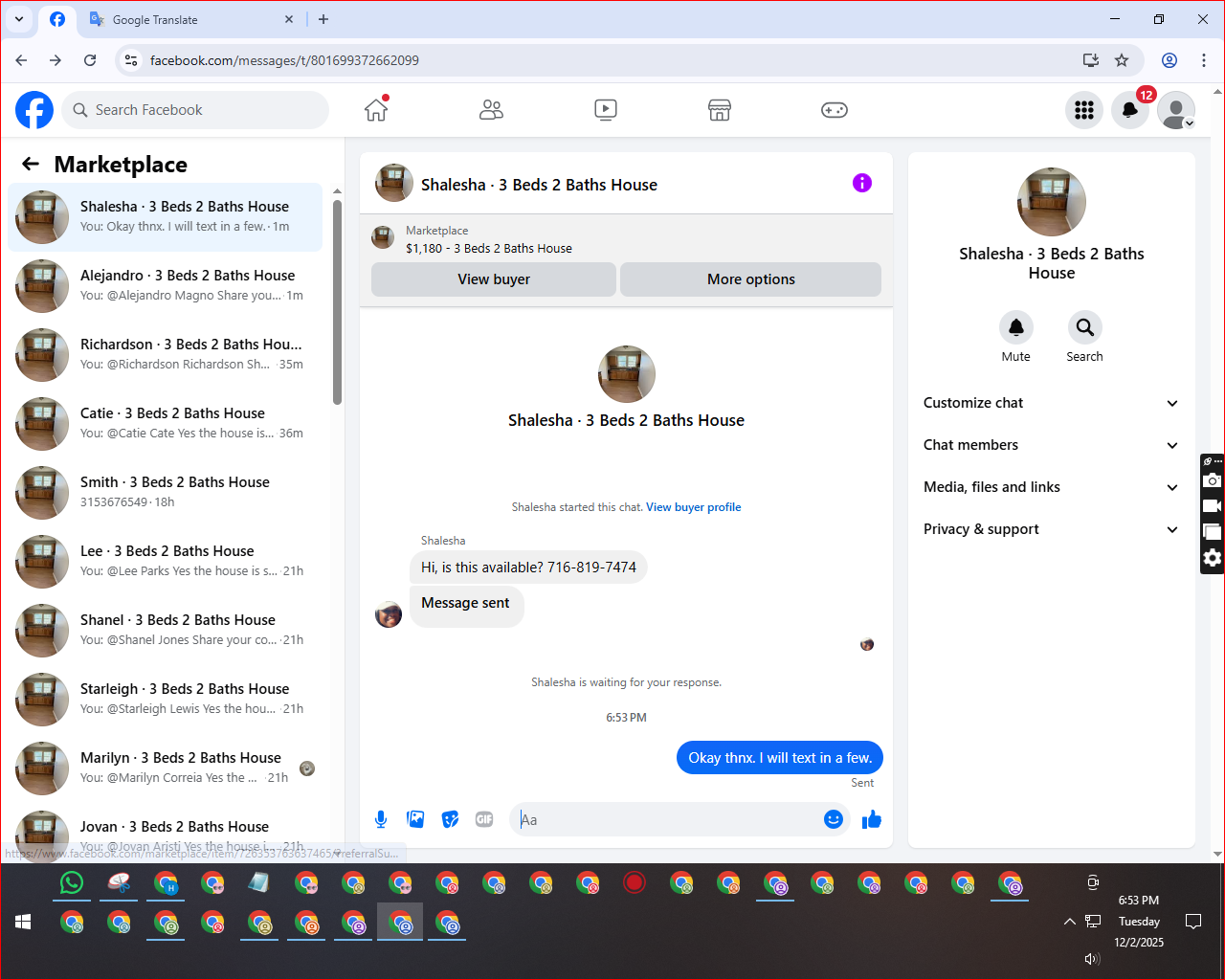
Task: Open the Chrome profile icon
Action: click(1169, 60)
